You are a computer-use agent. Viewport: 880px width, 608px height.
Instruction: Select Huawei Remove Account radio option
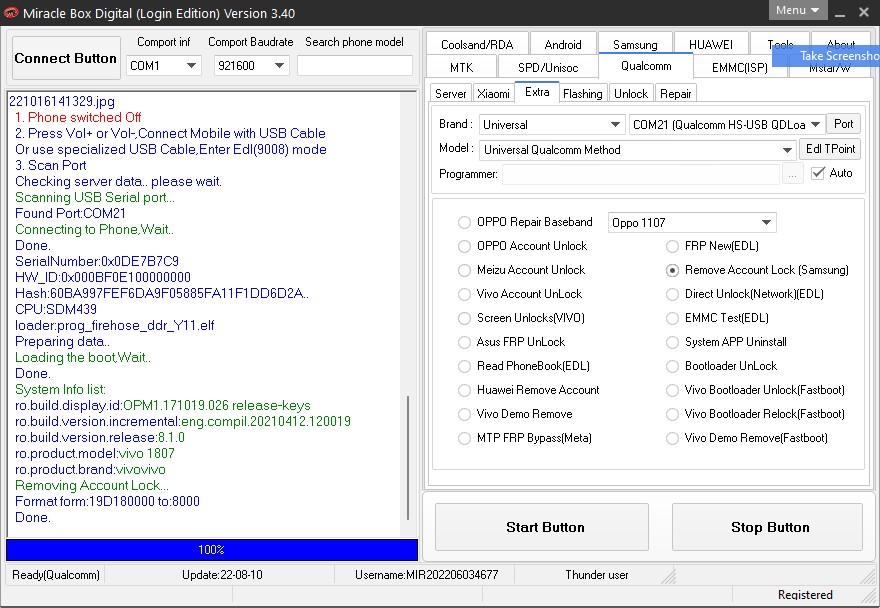[x=529, y=390]
